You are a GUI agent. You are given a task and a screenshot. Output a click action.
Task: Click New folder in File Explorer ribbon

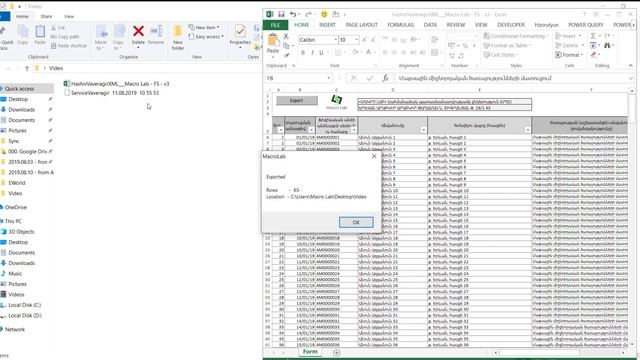click(178, 38)
